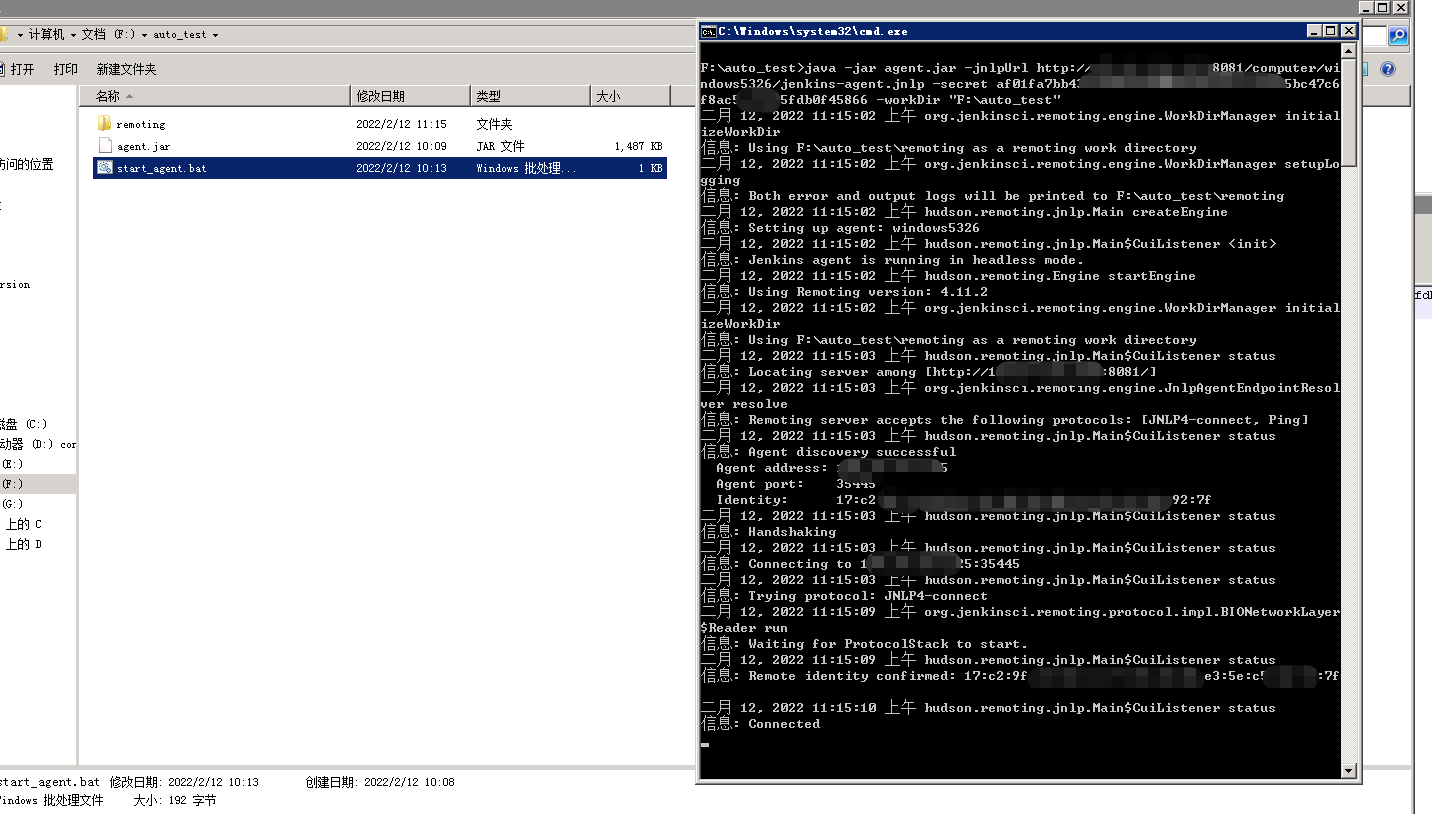Click 新建文件夹 to create a folder
Viewport: 1432px width, 814px height.
tap(126, 69)
